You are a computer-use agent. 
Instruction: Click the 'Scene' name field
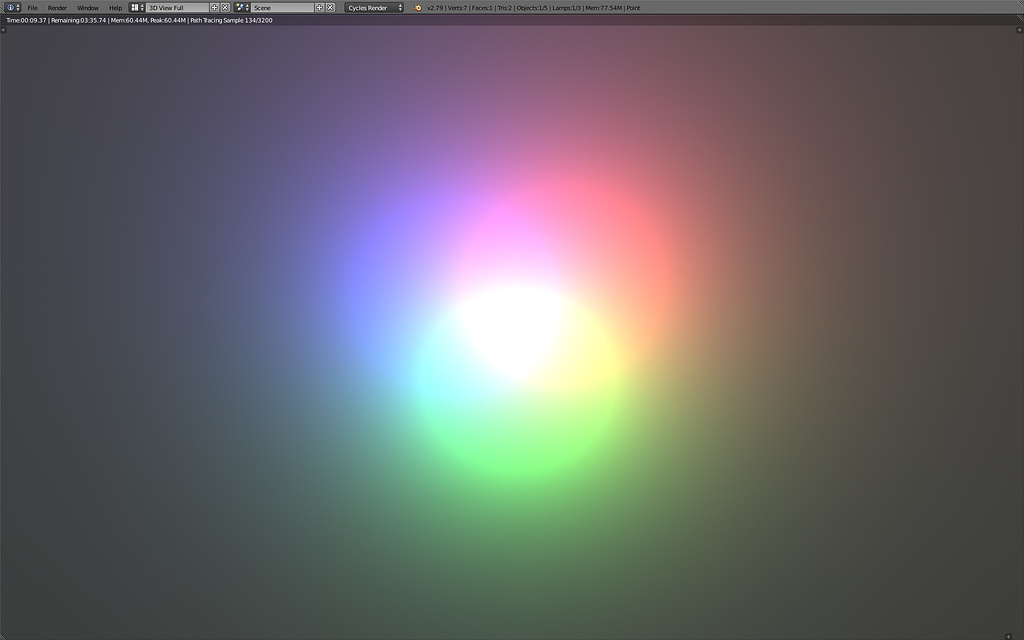pyautogui.click(x=282, y=8)
